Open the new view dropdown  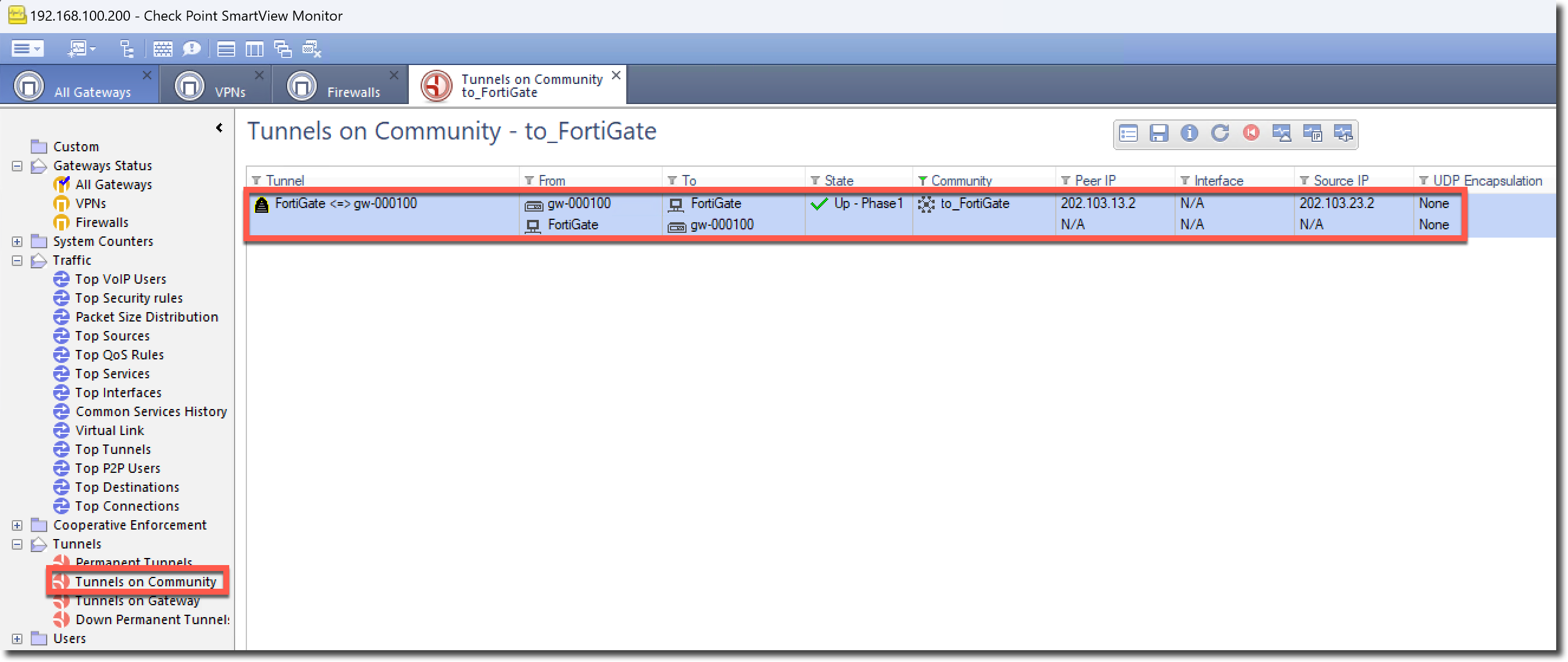point(81,48)
